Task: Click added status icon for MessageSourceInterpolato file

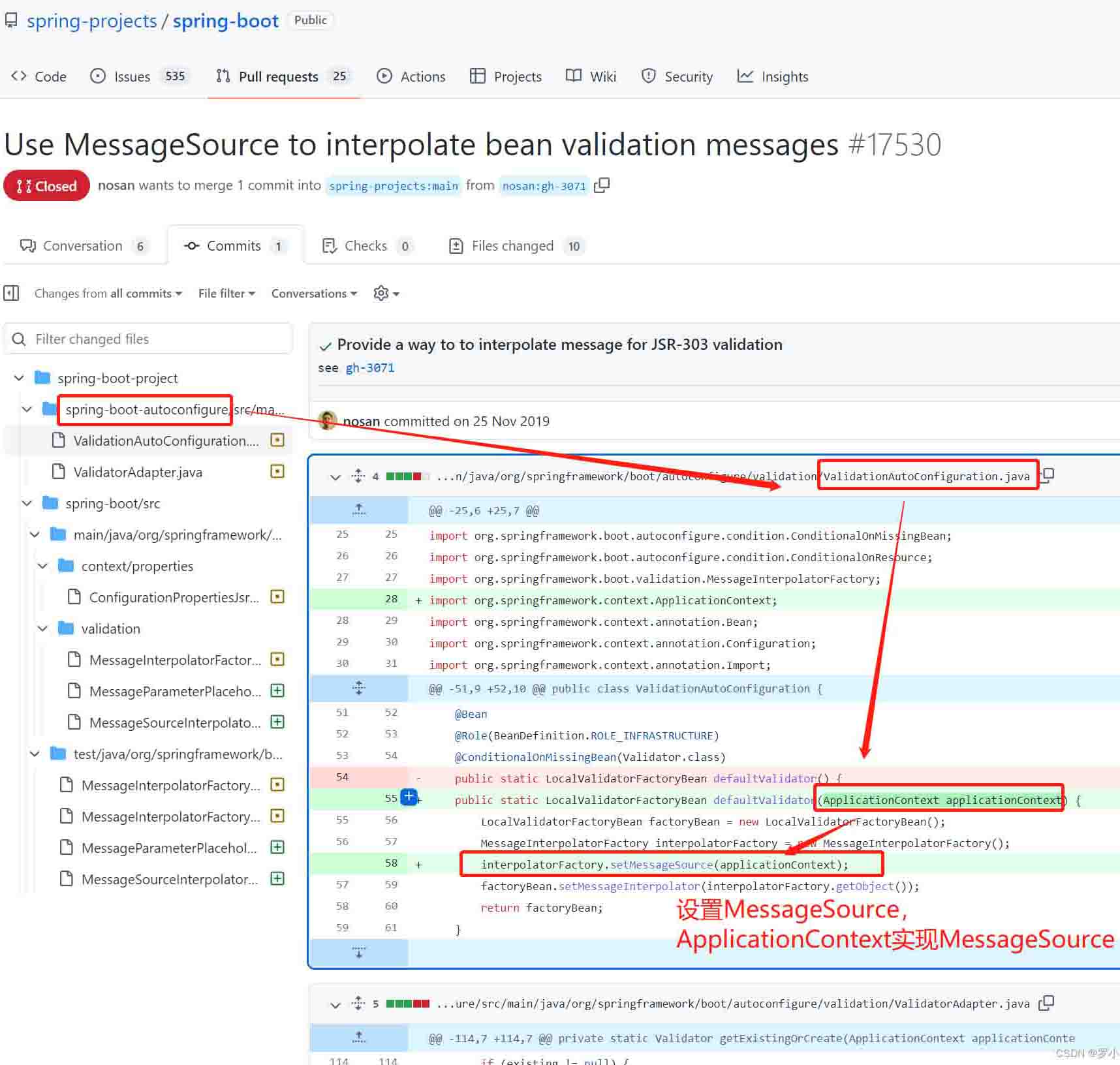Action: 277,722
